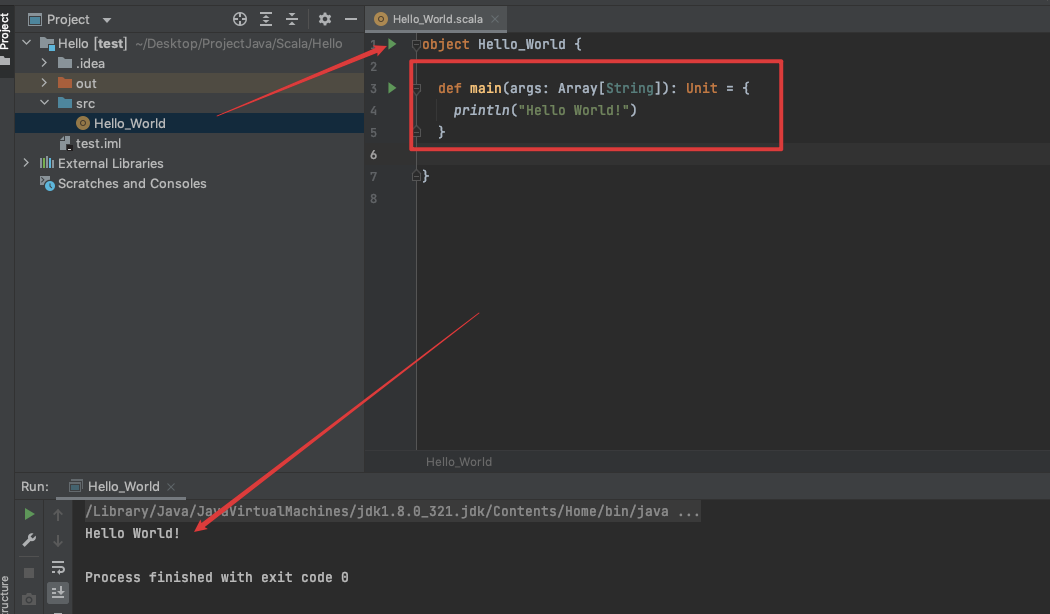Click the java command path line in console

[392, 512]
